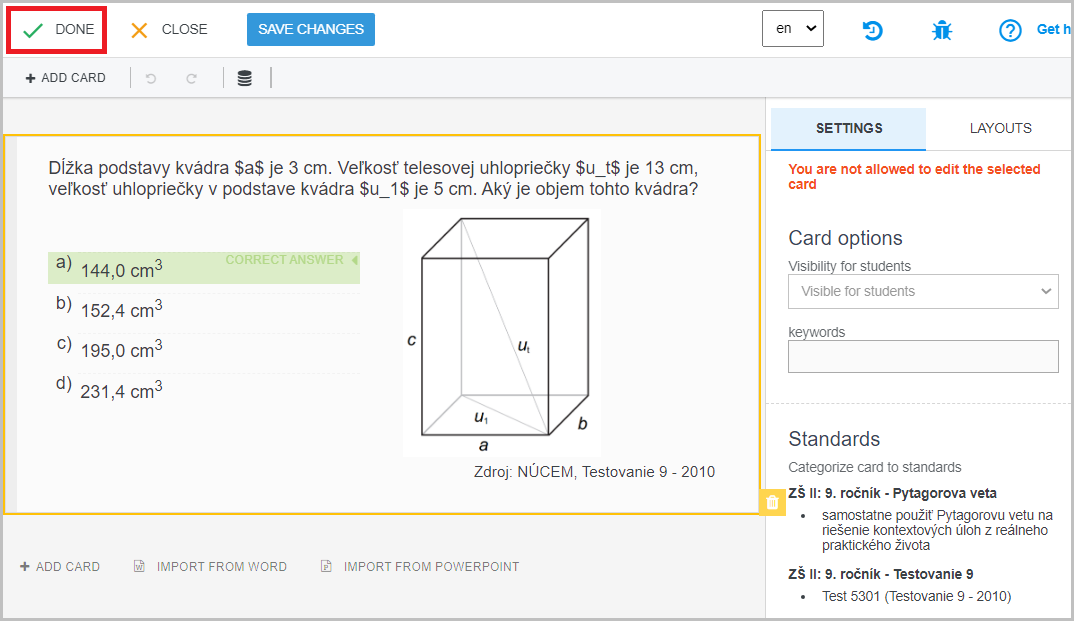1074x621 pixels.
Task: Expand the Visibility for students dropdown
Action: pos(922,291)
